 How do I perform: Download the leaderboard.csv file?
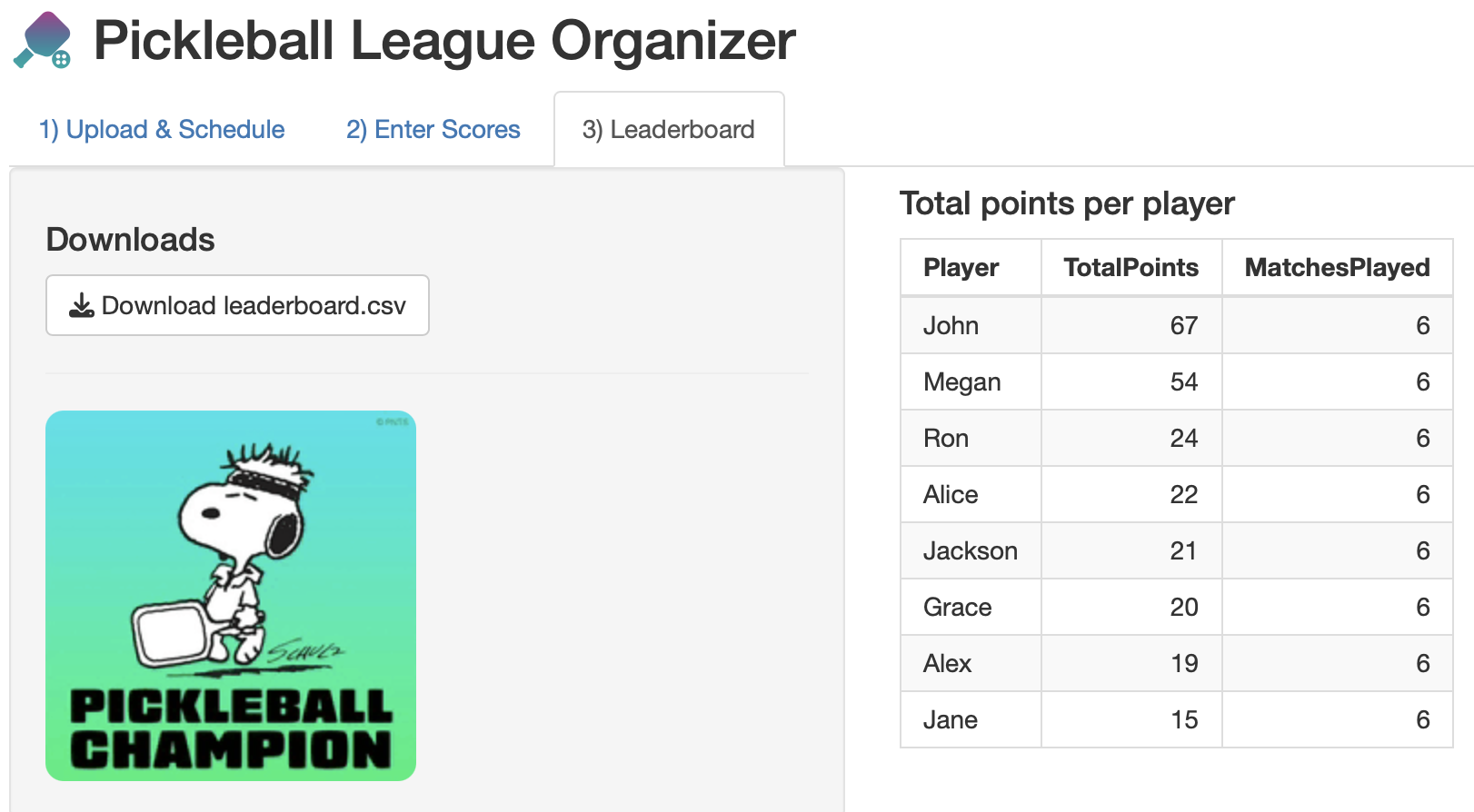tap(237, 305)
